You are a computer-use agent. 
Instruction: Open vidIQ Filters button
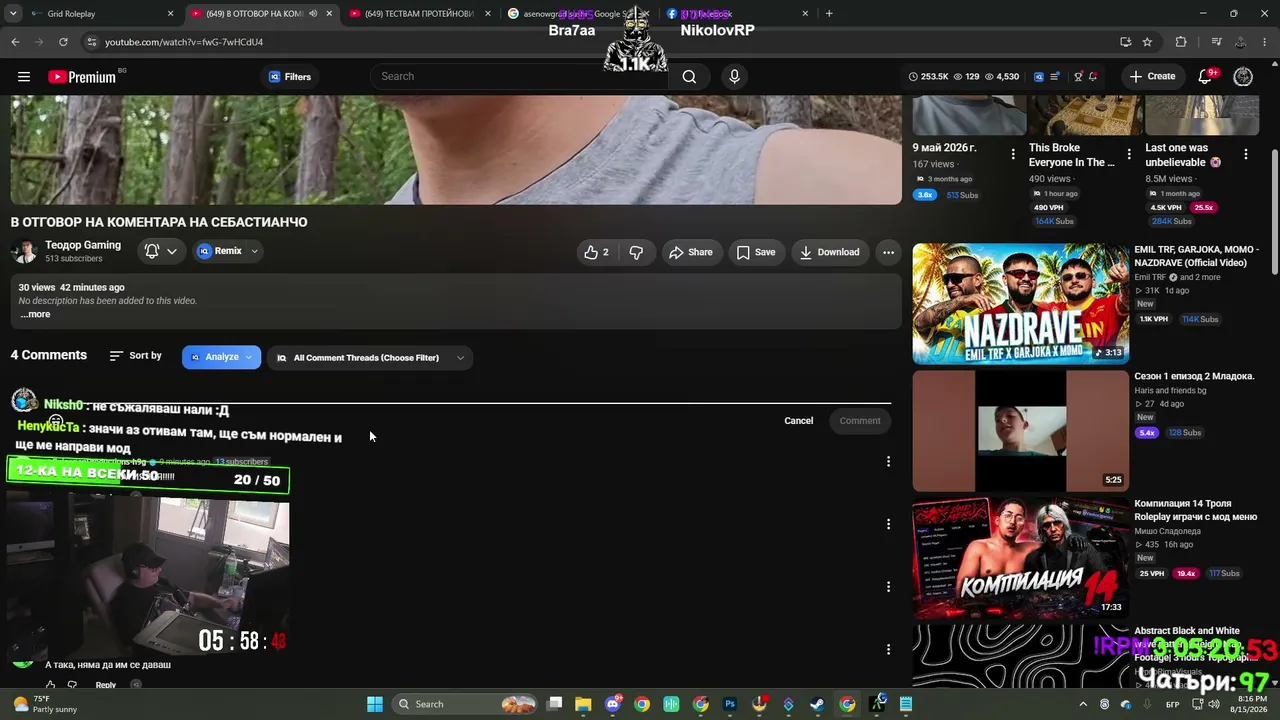[290, 77]
